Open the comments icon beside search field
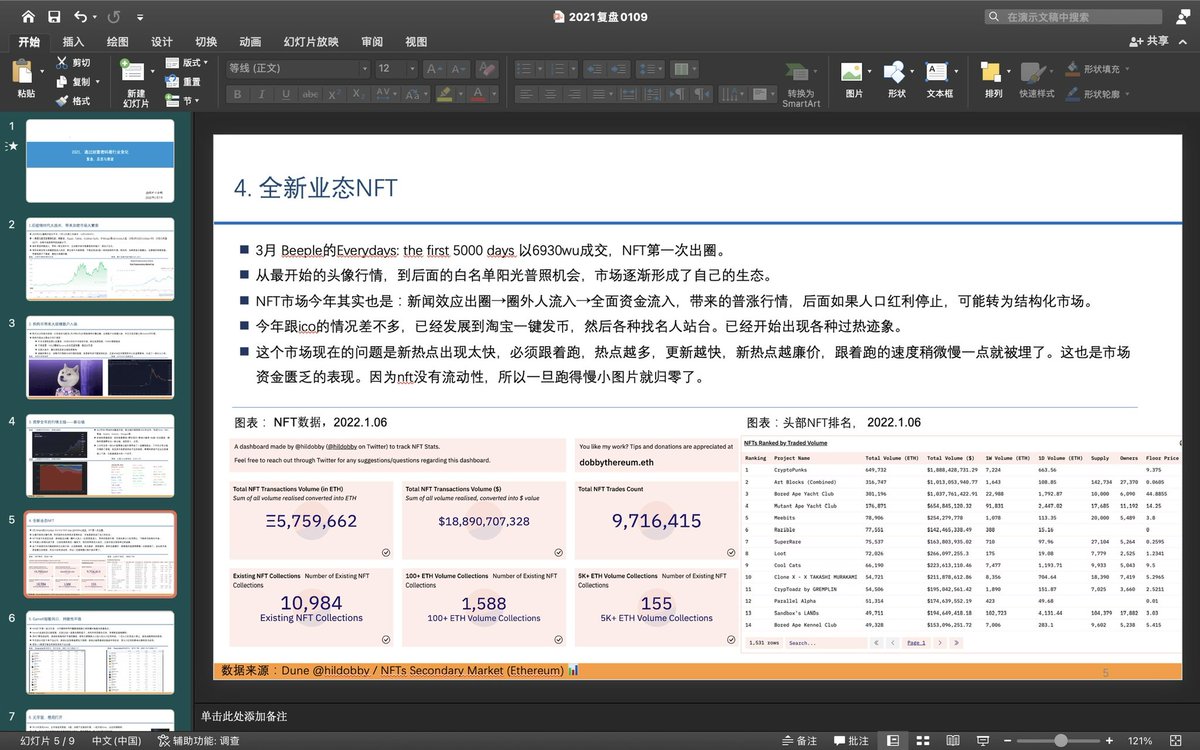The height and width of the screenshot is (750, 1200). [1181, 17]
